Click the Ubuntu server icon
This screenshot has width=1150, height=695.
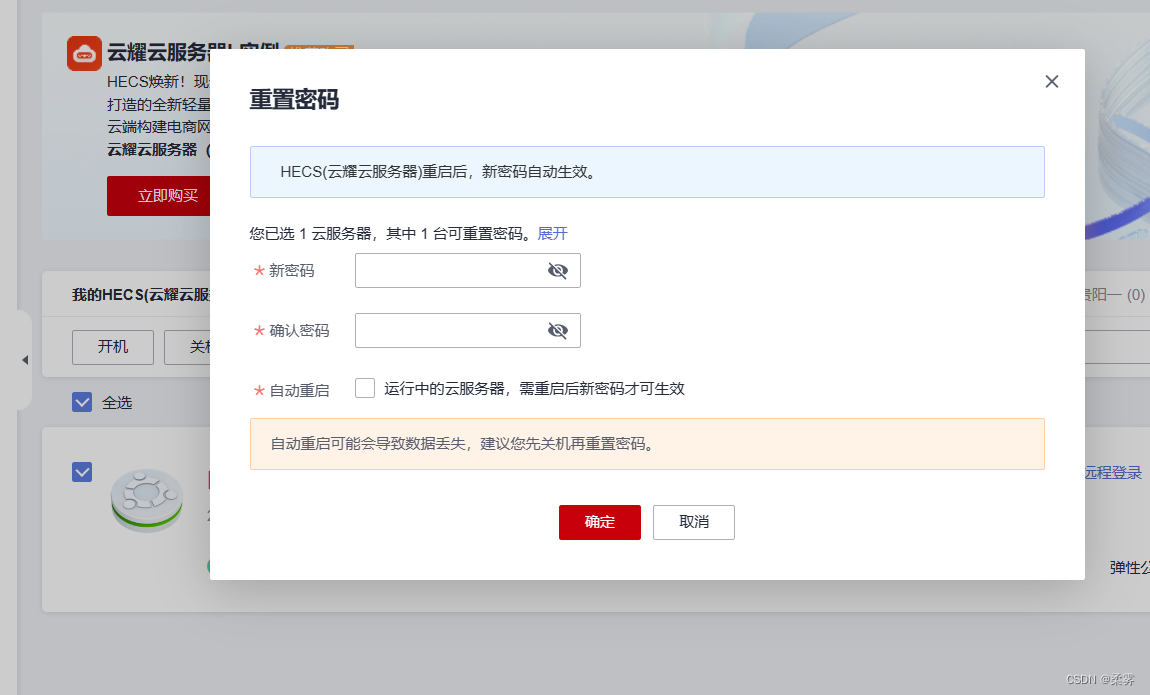click(147, 500)
